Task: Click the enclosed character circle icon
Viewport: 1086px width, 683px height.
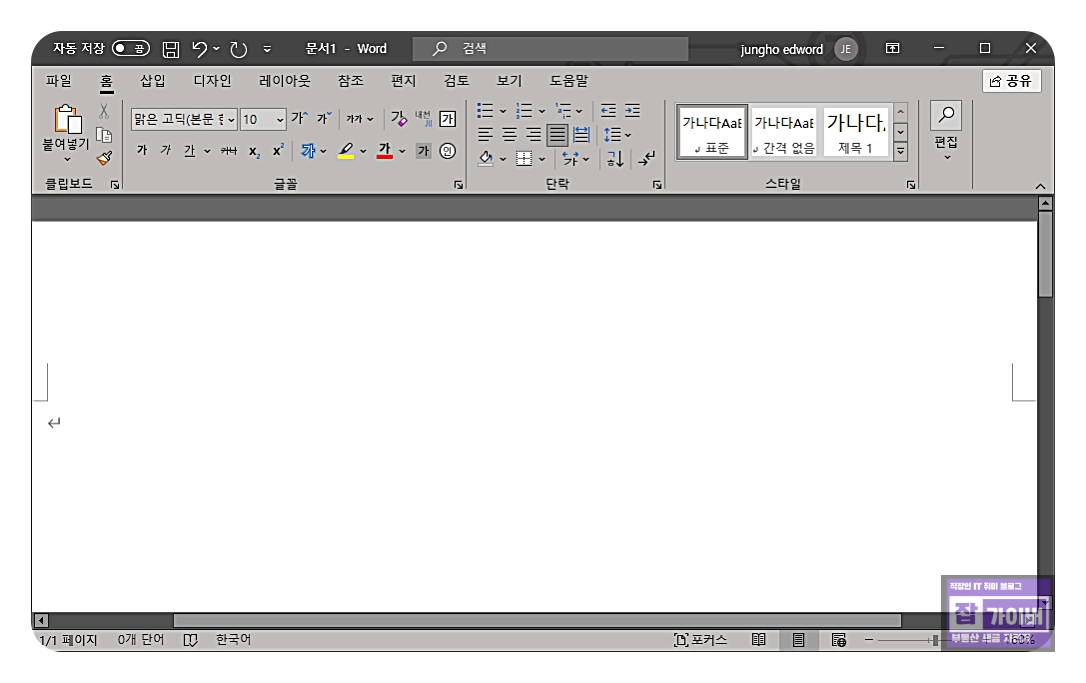Action: point(447,150)
